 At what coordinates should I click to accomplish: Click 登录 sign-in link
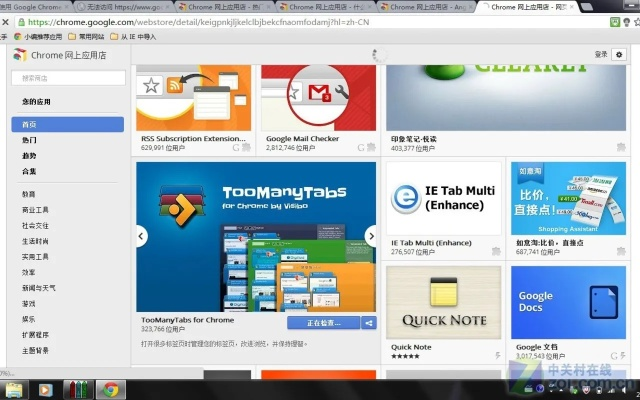coord(601,54)
